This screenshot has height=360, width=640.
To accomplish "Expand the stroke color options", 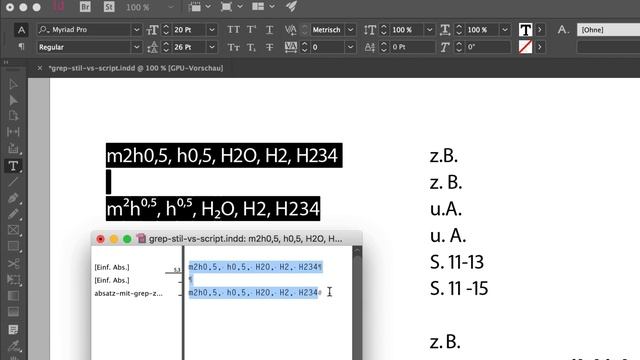I will point(540,47).
